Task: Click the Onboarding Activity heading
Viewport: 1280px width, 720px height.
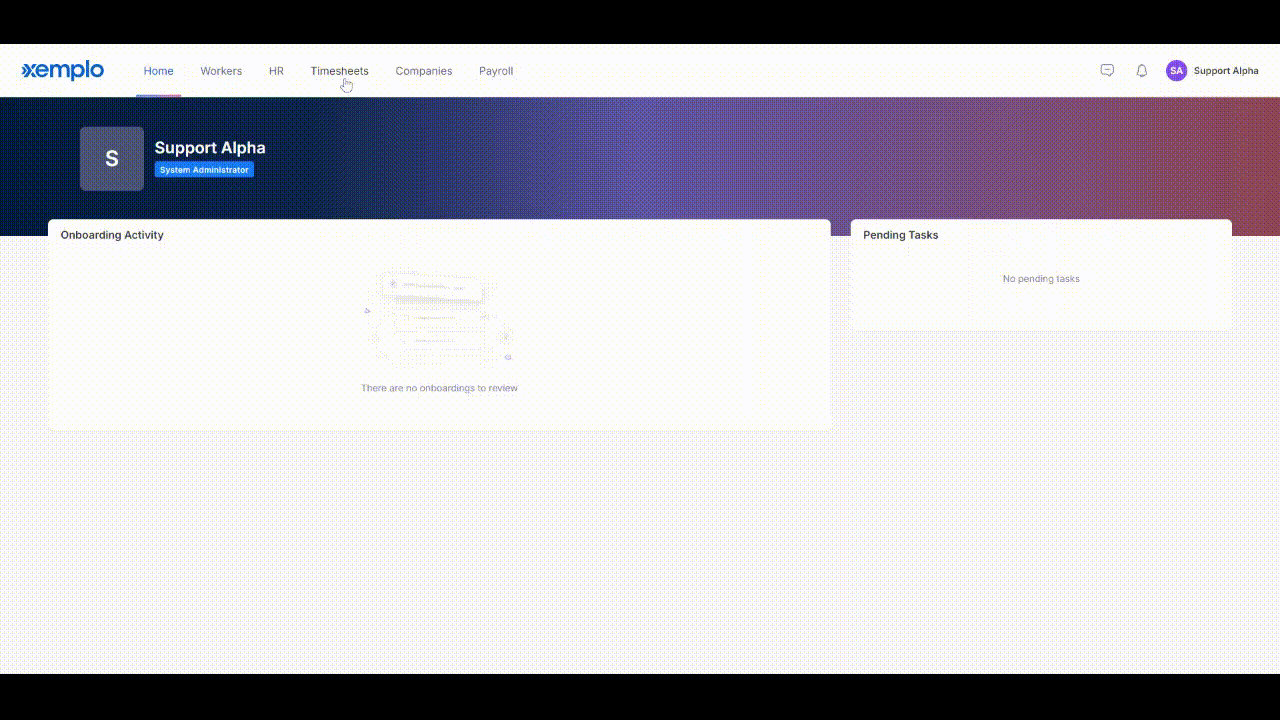Action: click(x=112, y=235)
